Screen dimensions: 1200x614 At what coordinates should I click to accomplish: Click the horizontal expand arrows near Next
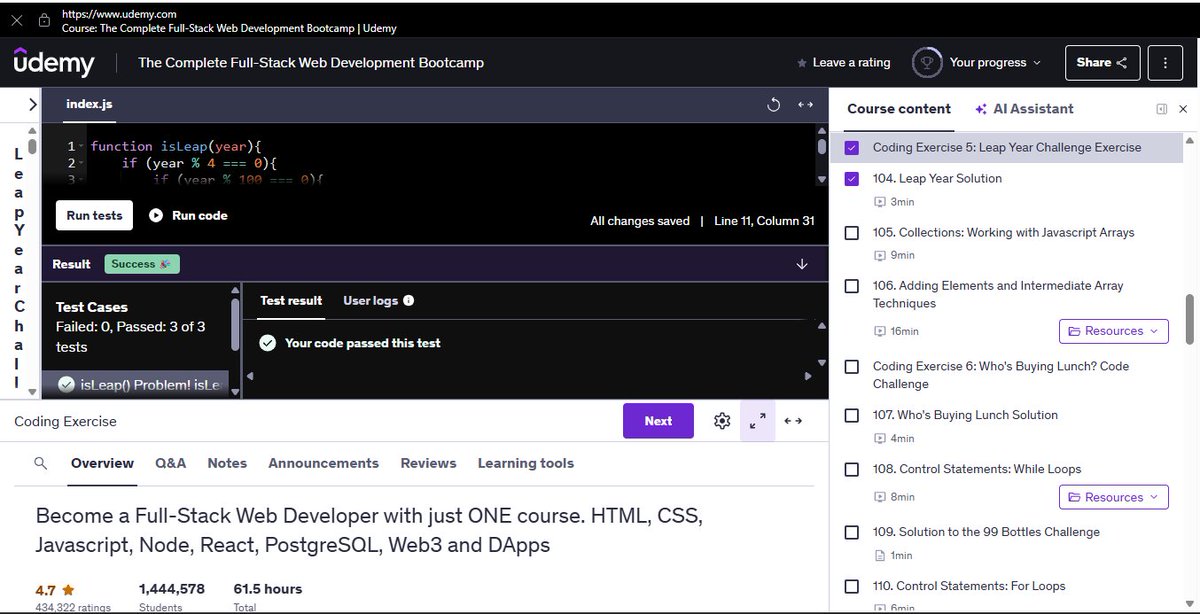[x=793, y=421]
